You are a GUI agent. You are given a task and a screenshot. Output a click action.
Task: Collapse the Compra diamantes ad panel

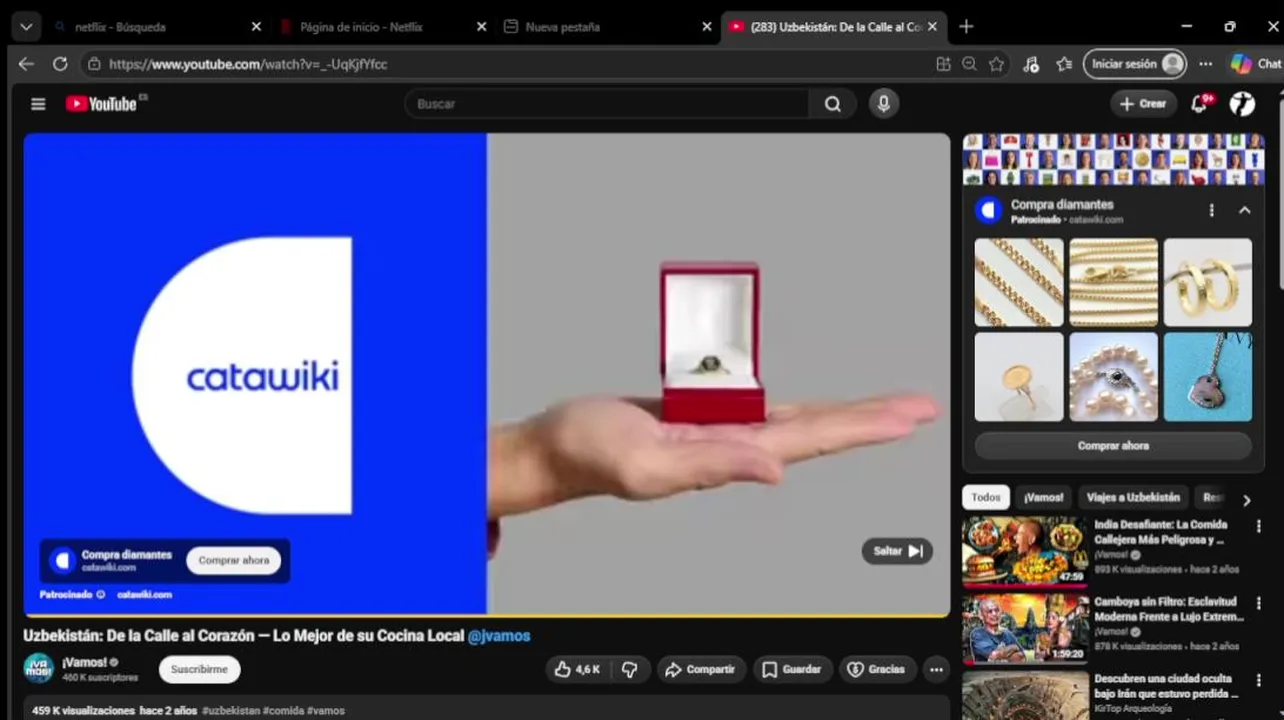(1245, 211)
